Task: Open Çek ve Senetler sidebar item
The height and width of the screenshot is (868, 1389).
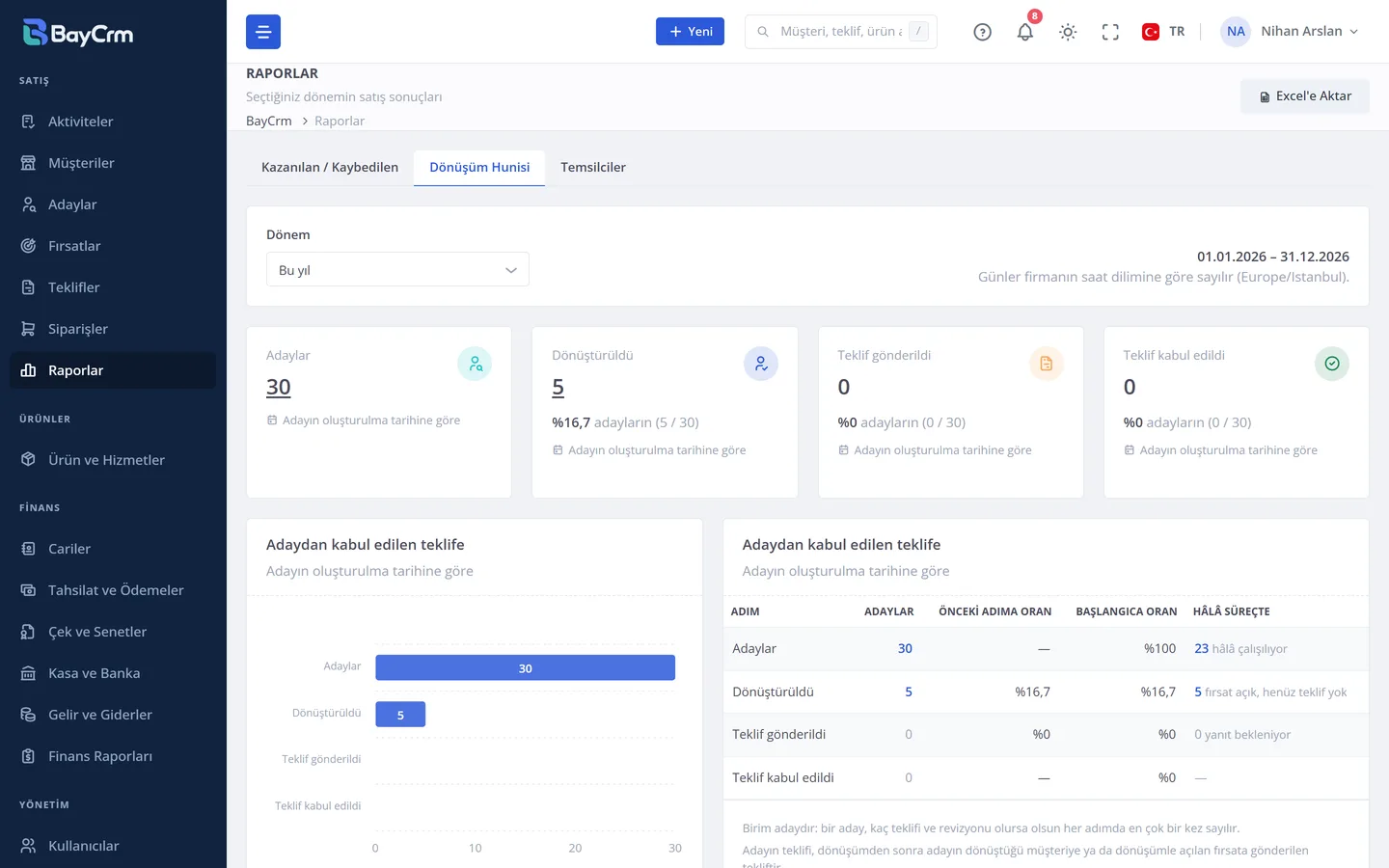Action: [113, 632]
